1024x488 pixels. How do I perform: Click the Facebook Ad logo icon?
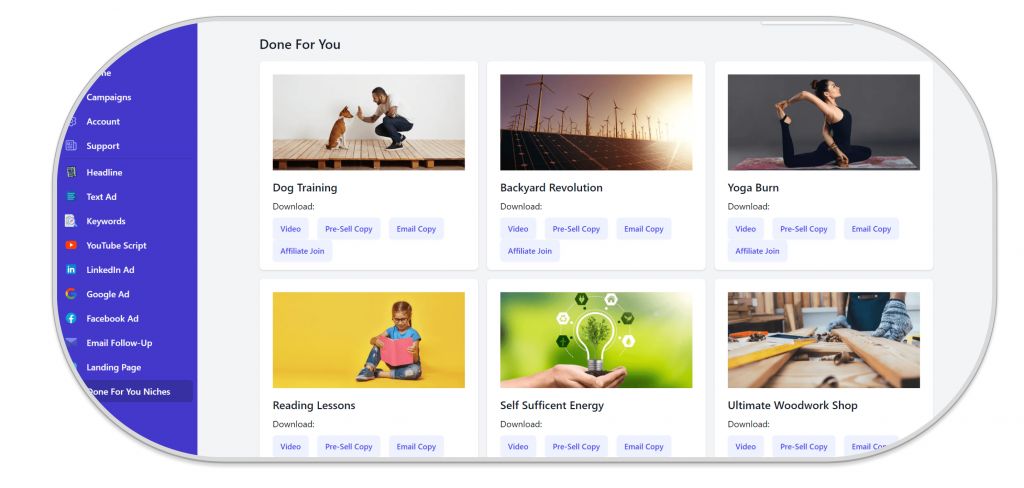tap(71, 318)
